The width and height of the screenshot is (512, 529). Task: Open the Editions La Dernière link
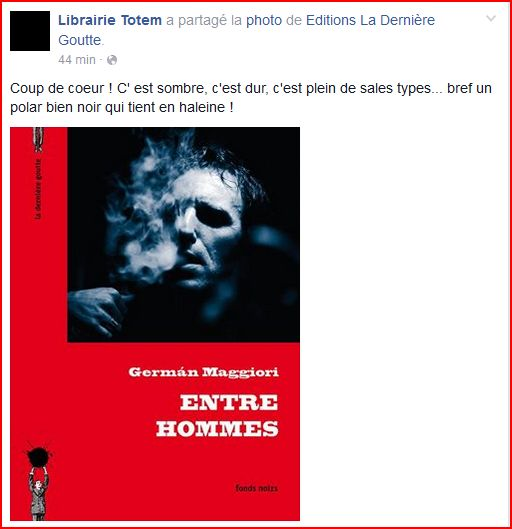click(x=370, y=20)
